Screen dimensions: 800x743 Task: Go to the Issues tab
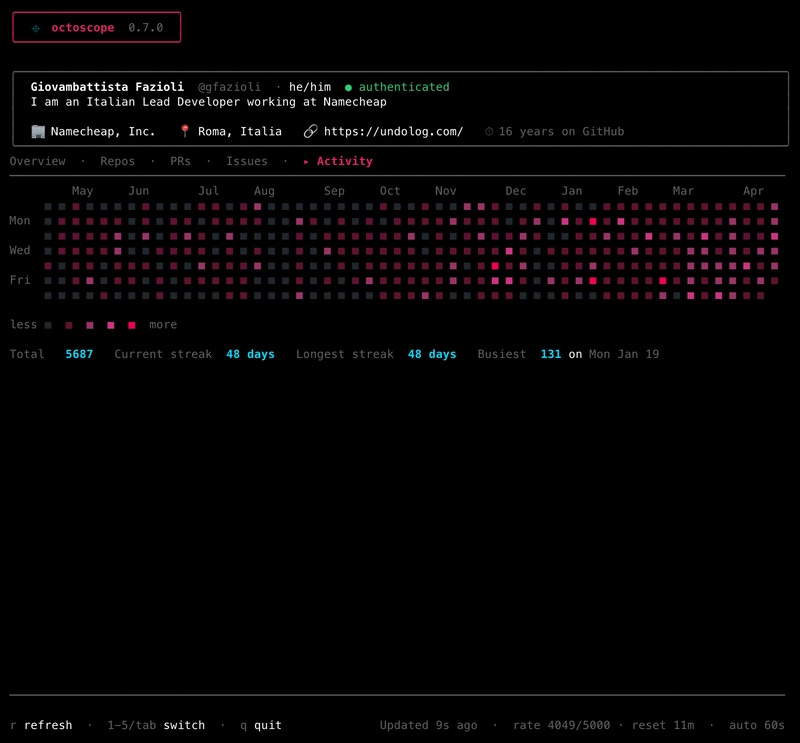[247, 161]
